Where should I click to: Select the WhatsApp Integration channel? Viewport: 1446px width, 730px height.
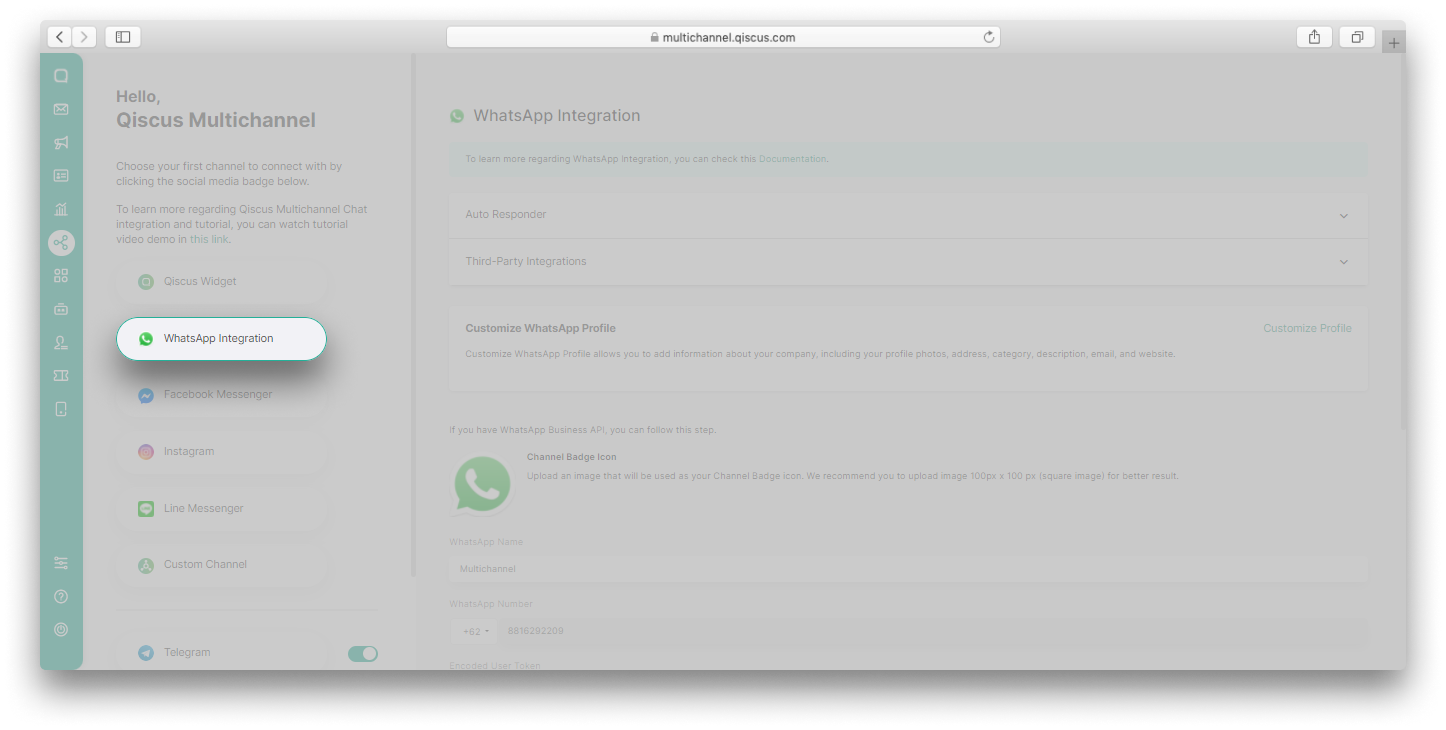(x=221, y=339)
